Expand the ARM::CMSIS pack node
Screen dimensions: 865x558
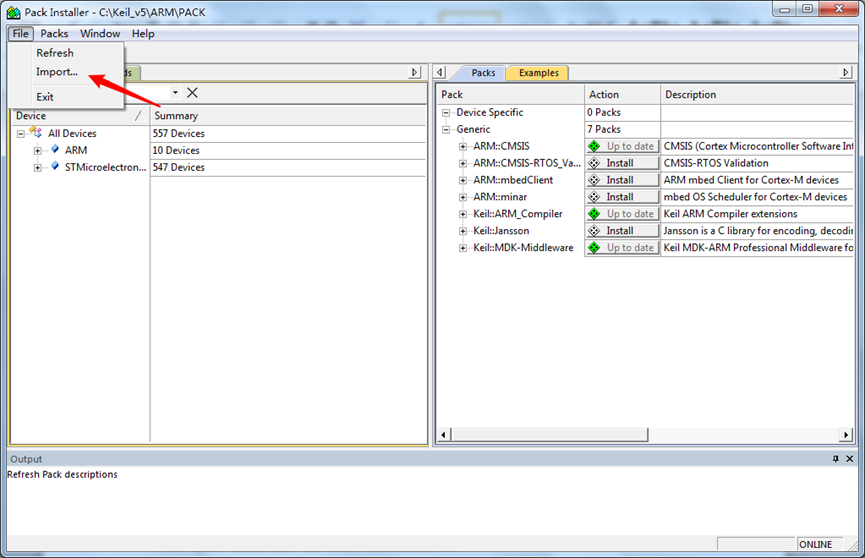coord(463,147)
